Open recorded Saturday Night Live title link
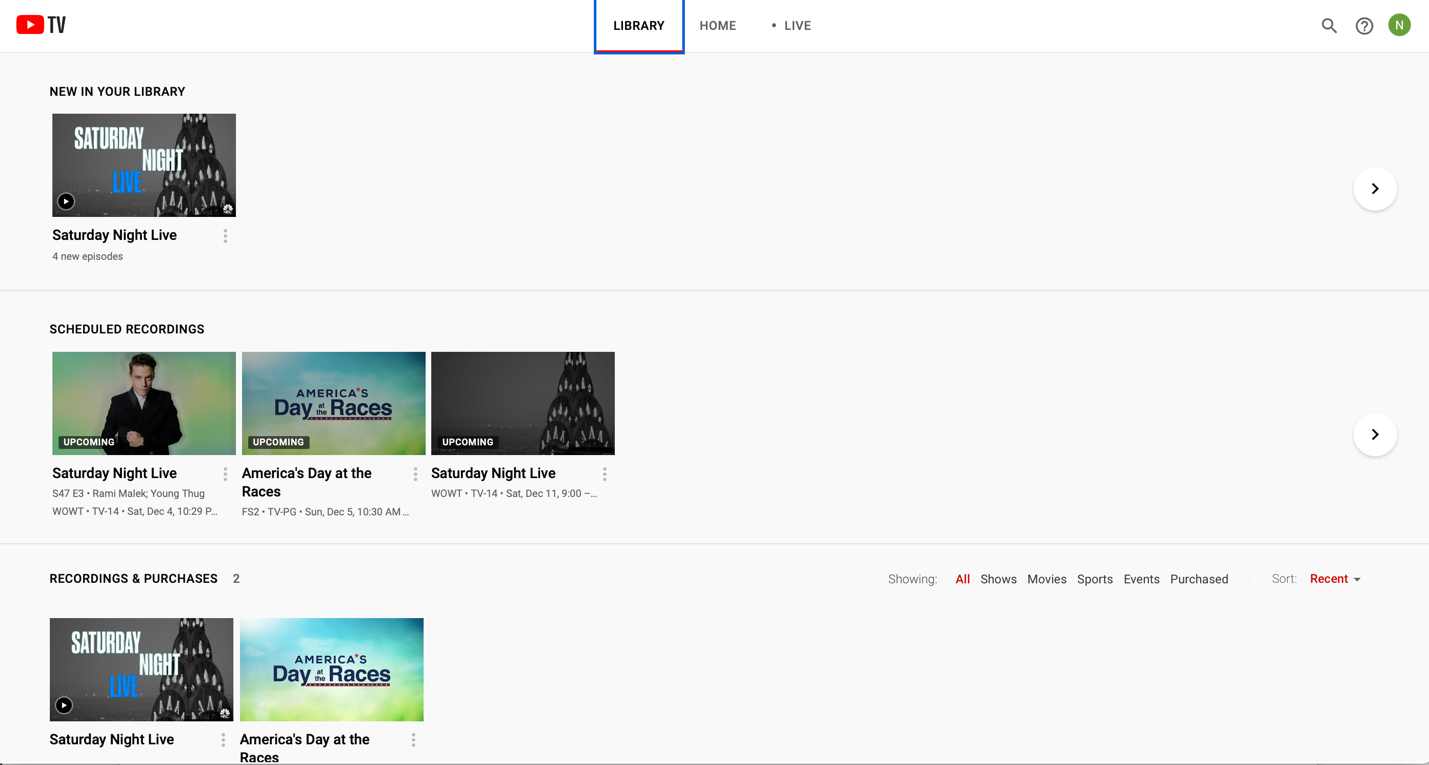 112,739
